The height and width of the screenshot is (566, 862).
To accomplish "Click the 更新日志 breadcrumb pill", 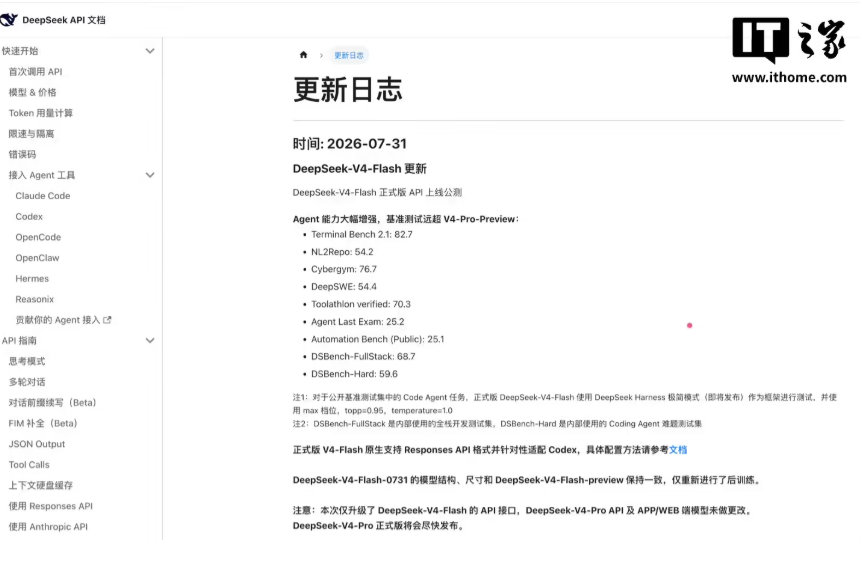I will click(349, 56).
